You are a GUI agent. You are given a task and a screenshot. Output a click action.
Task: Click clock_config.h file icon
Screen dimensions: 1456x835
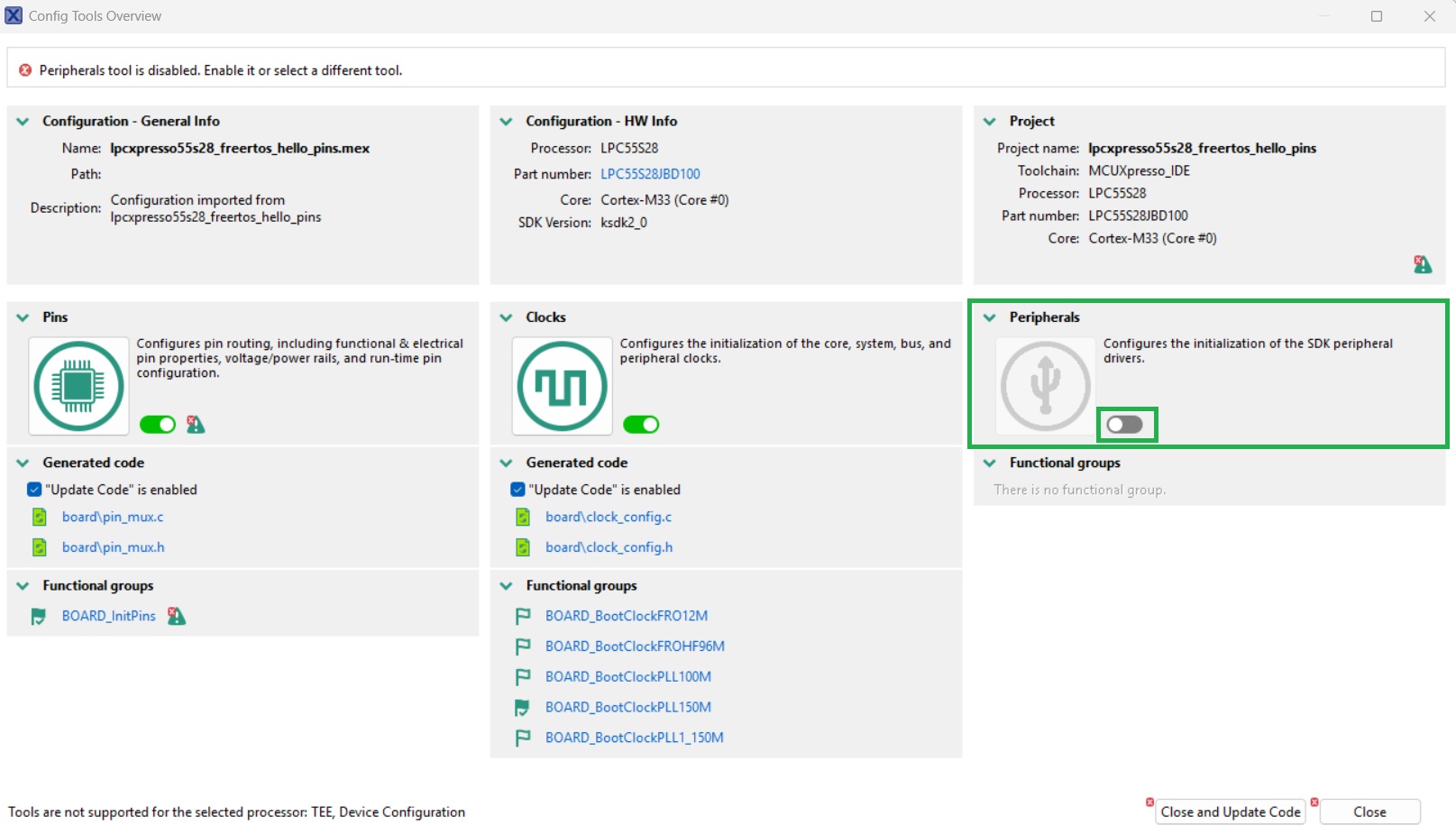click(523, 547)
